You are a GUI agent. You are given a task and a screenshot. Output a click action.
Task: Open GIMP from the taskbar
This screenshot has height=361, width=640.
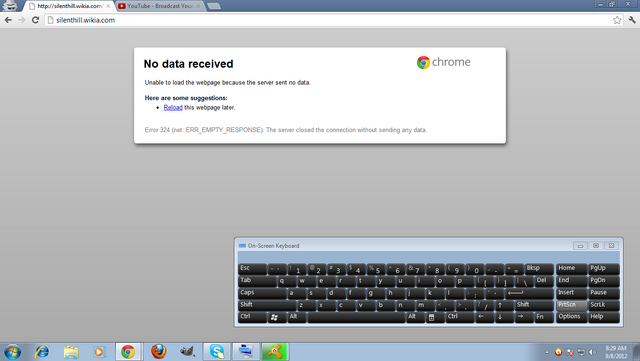point(187,352)
